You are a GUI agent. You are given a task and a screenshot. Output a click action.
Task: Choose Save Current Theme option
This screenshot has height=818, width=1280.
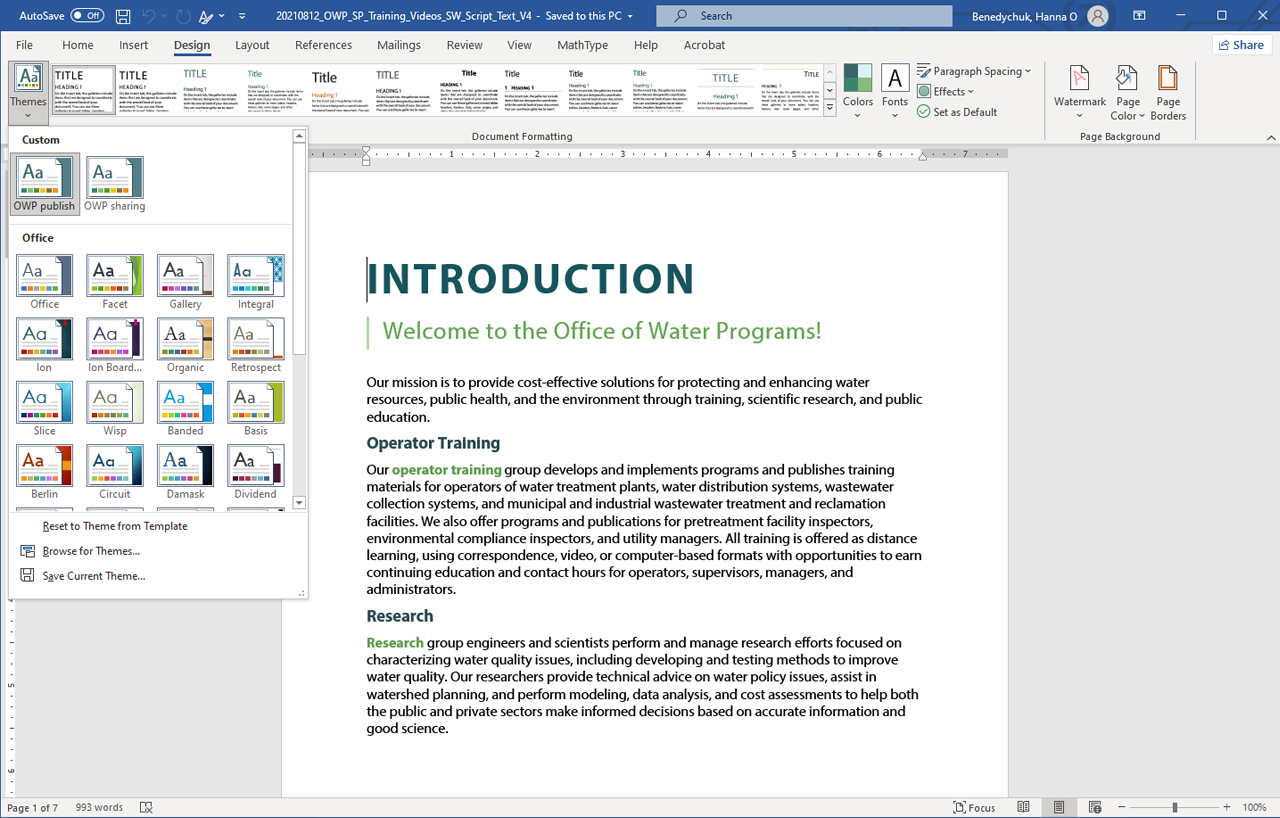coord(93,576)
